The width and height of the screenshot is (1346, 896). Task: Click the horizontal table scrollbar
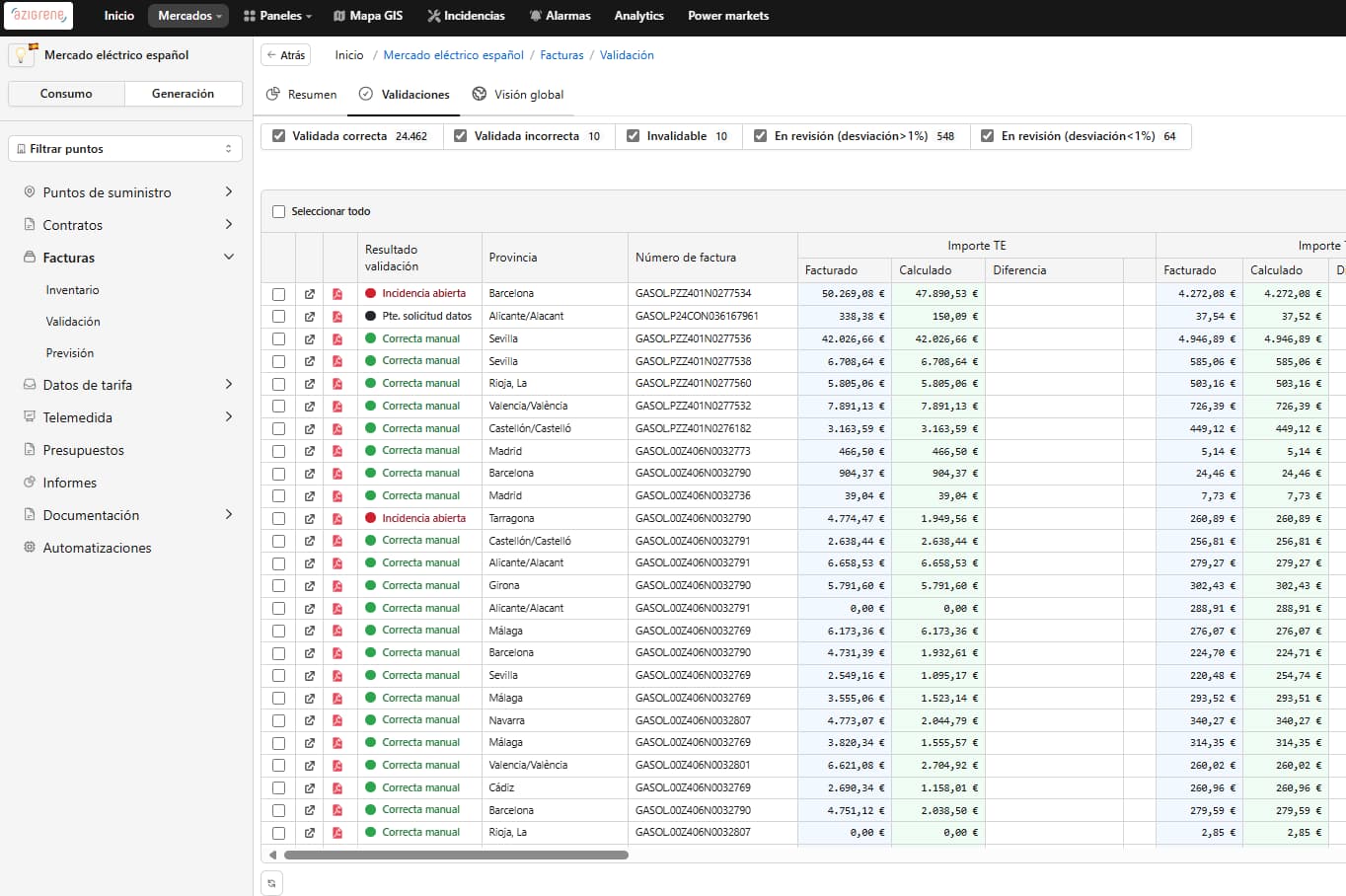[456, 856]
